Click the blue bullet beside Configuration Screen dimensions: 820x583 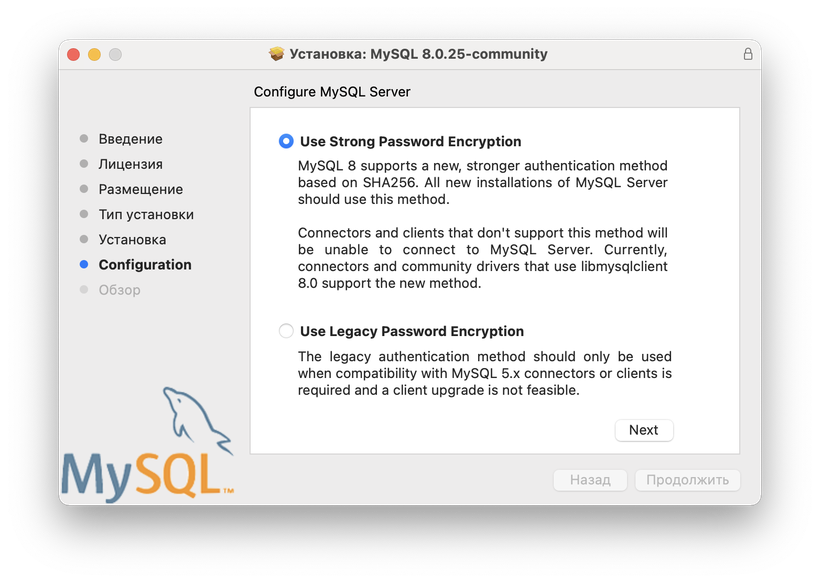click(84, 265)
